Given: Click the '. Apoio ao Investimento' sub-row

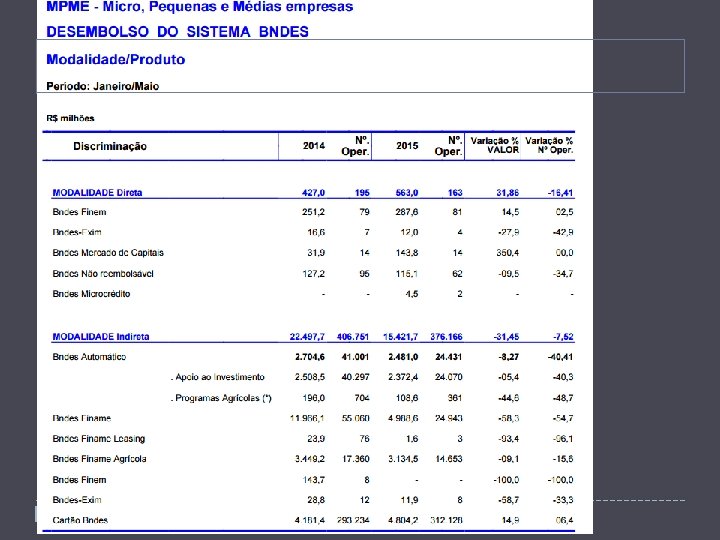Looking at the screenshot, I should tap(217, 377).
